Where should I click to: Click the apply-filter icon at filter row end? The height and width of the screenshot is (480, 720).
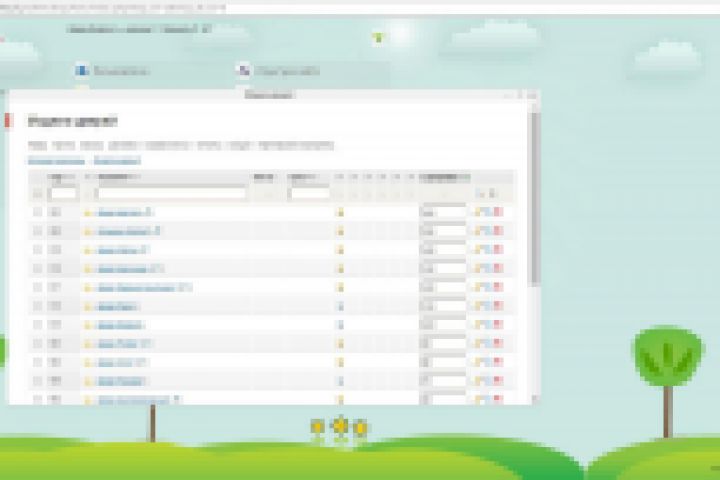[479, 194]
